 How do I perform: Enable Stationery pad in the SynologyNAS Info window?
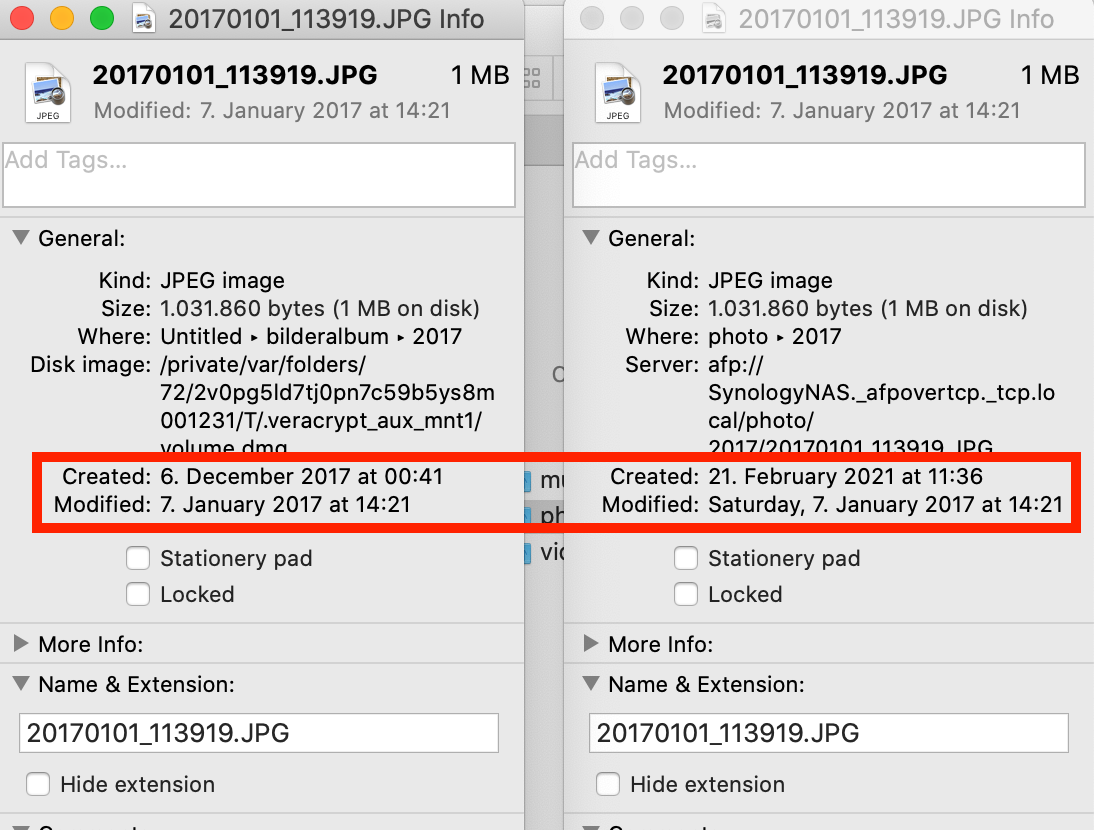[x=686, y=558]
